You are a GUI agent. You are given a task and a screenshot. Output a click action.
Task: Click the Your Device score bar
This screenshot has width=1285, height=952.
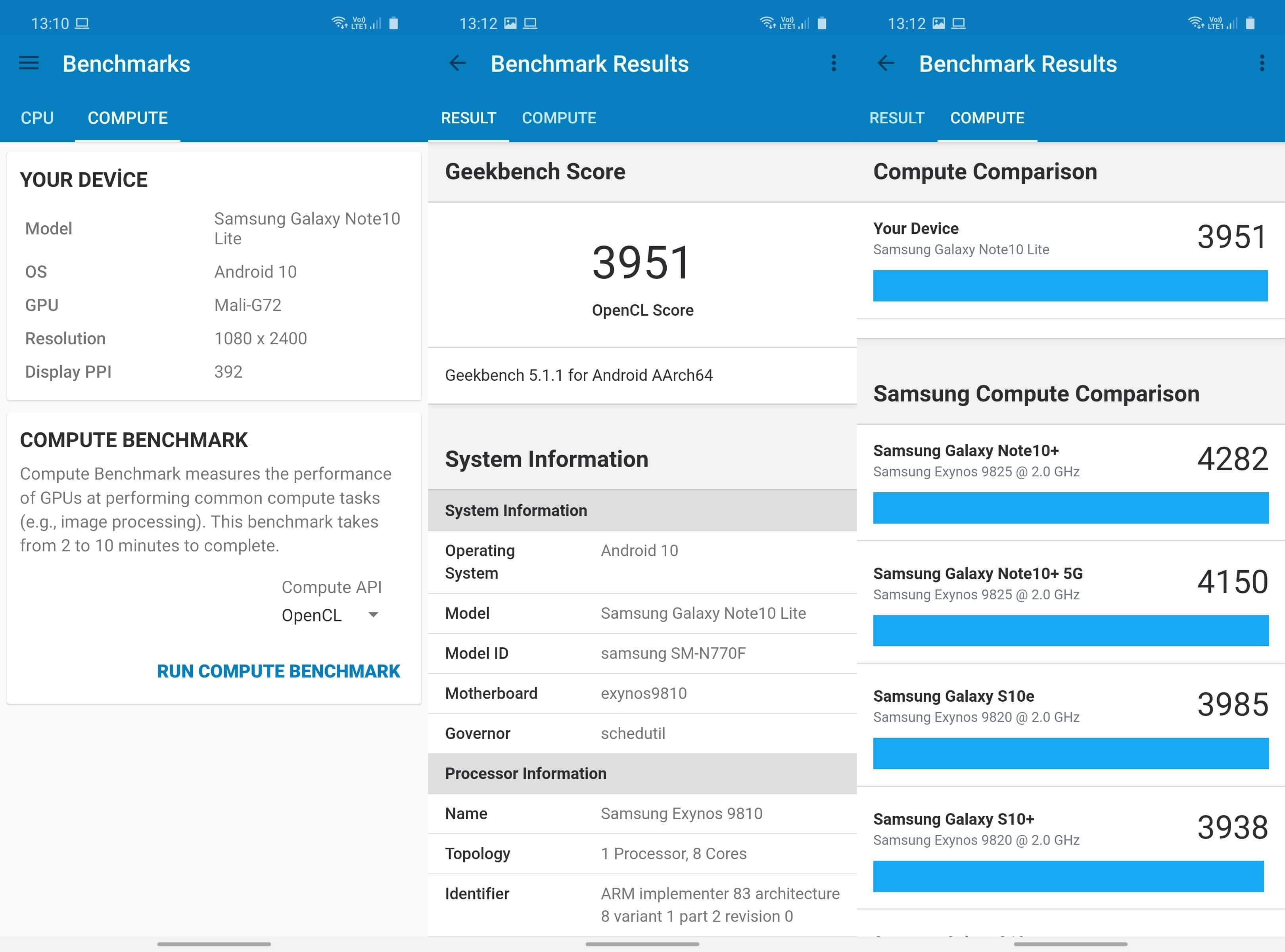click(x=1070, y=286)
